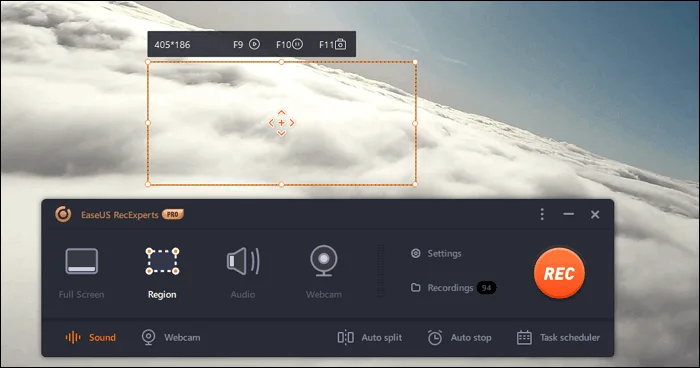Open the three-dot more options menu
700x368 pixels.
pyautogui.click(x=542, y=214)
